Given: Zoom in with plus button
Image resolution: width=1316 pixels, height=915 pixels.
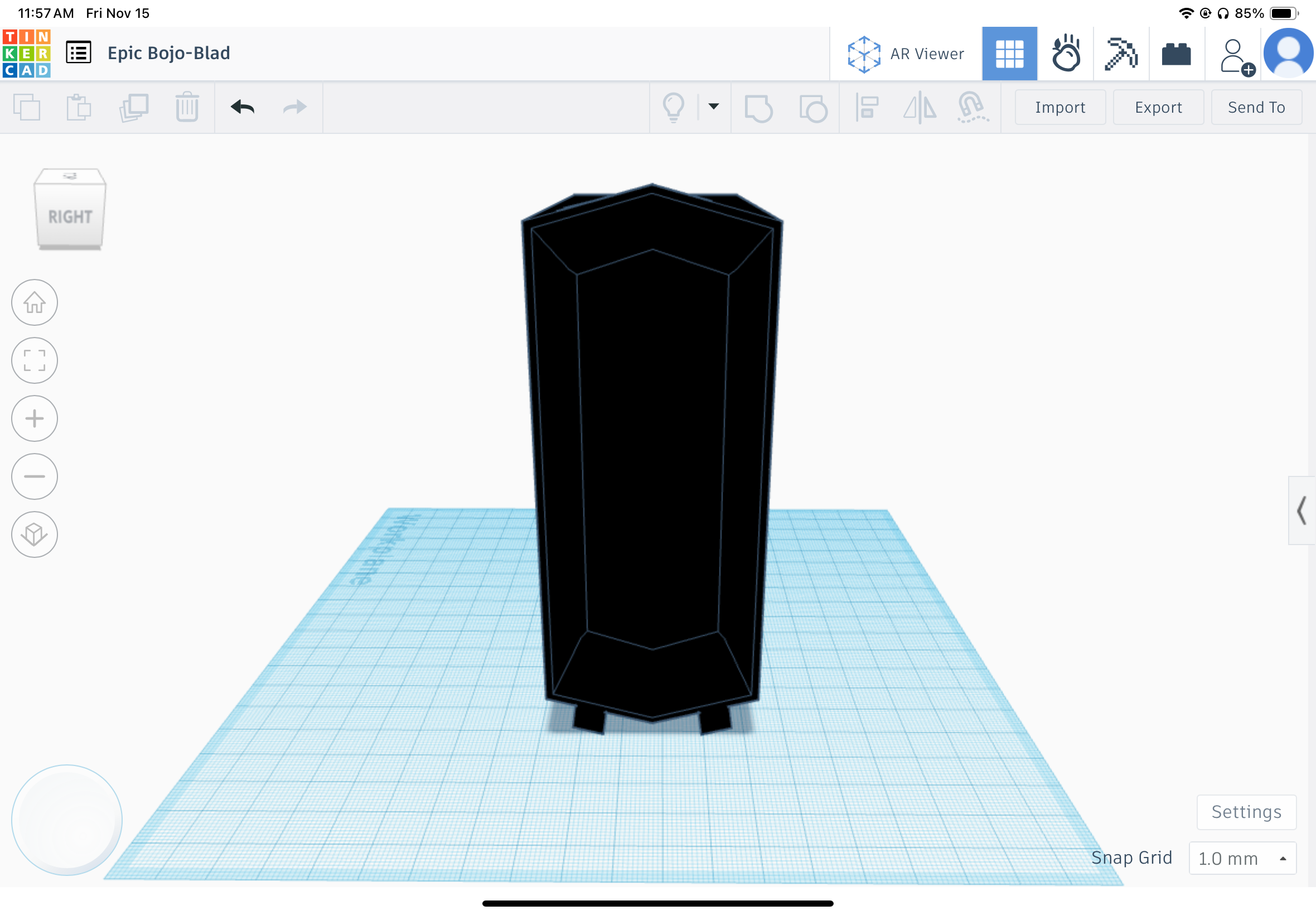Looking at the screenshot, I should (x=35, y=418).
